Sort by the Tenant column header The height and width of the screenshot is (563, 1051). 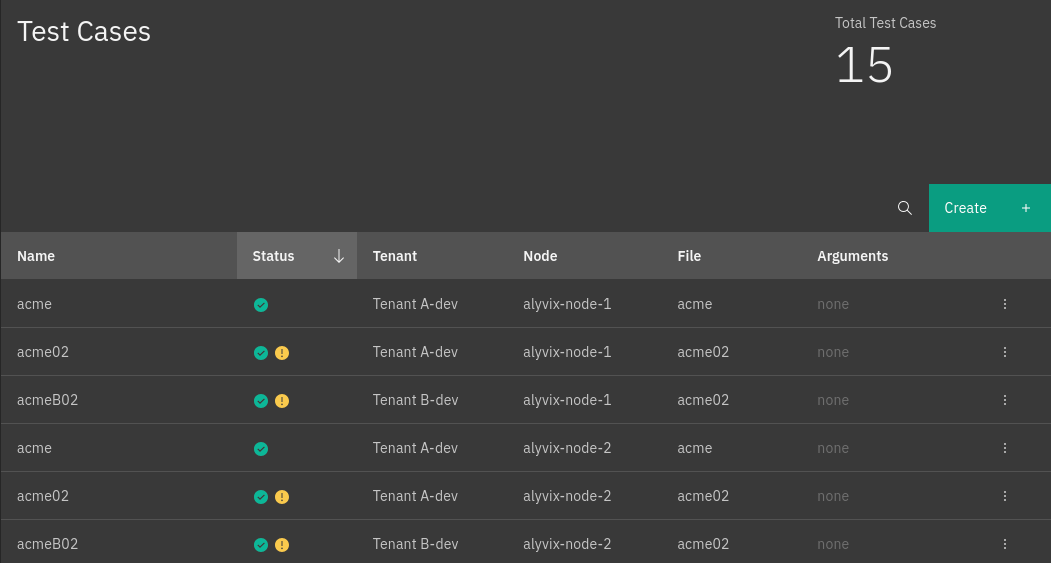click(395, 256)
